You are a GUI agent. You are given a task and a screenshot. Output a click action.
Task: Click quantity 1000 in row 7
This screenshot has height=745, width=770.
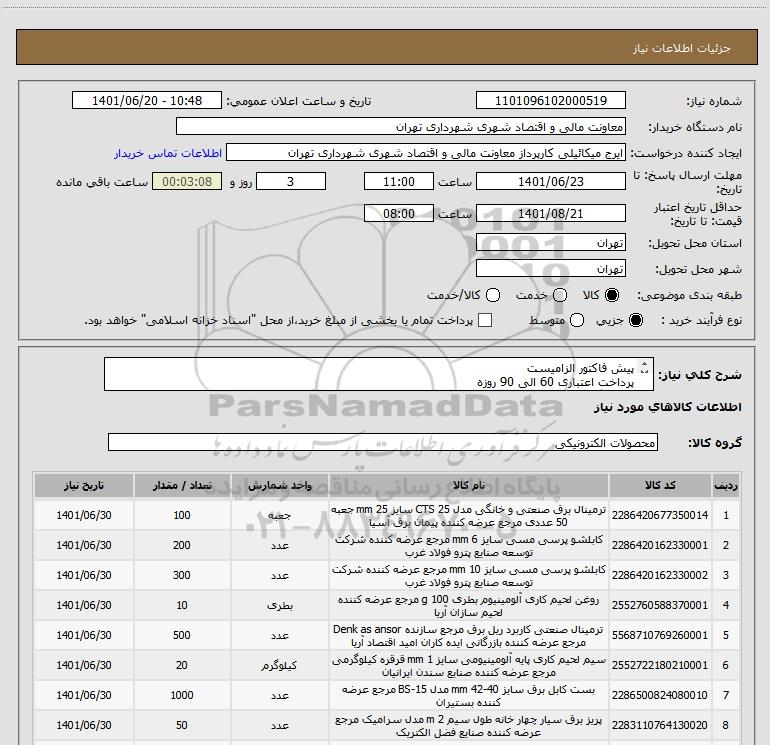(182, 695)
